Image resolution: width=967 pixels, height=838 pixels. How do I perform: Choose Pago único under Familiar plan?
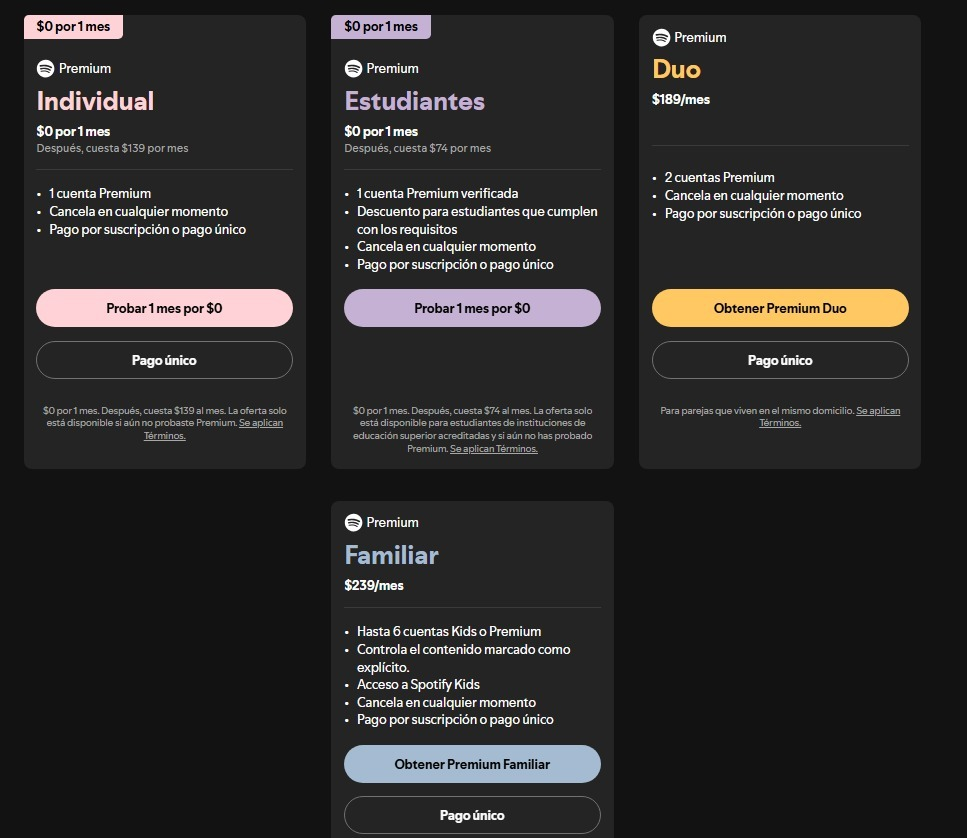point(472,815)
